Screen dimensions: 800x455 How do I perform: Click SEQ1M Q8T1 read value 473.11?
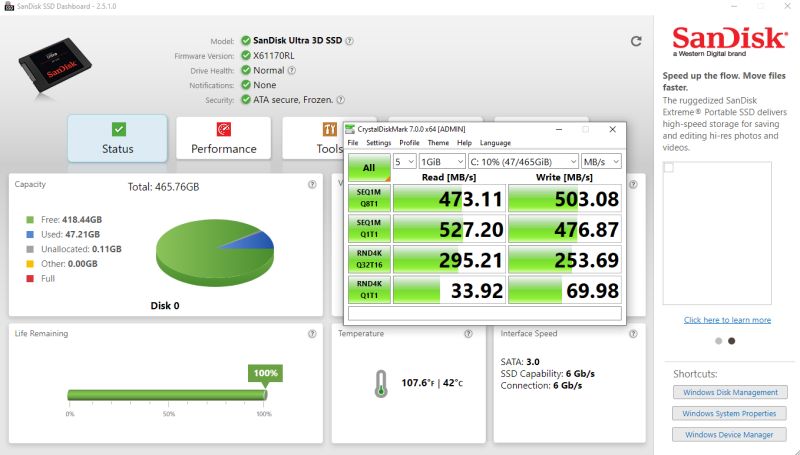(449, 198)
